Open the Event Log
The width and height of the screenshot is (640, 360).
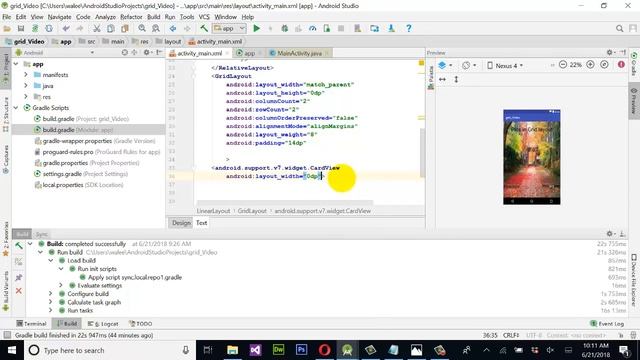point(607,324)
